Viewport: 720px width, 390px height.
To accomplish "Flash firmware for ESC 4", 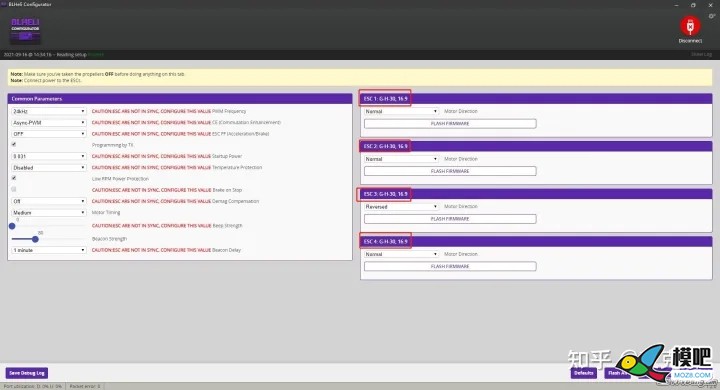I will point(450,266).
